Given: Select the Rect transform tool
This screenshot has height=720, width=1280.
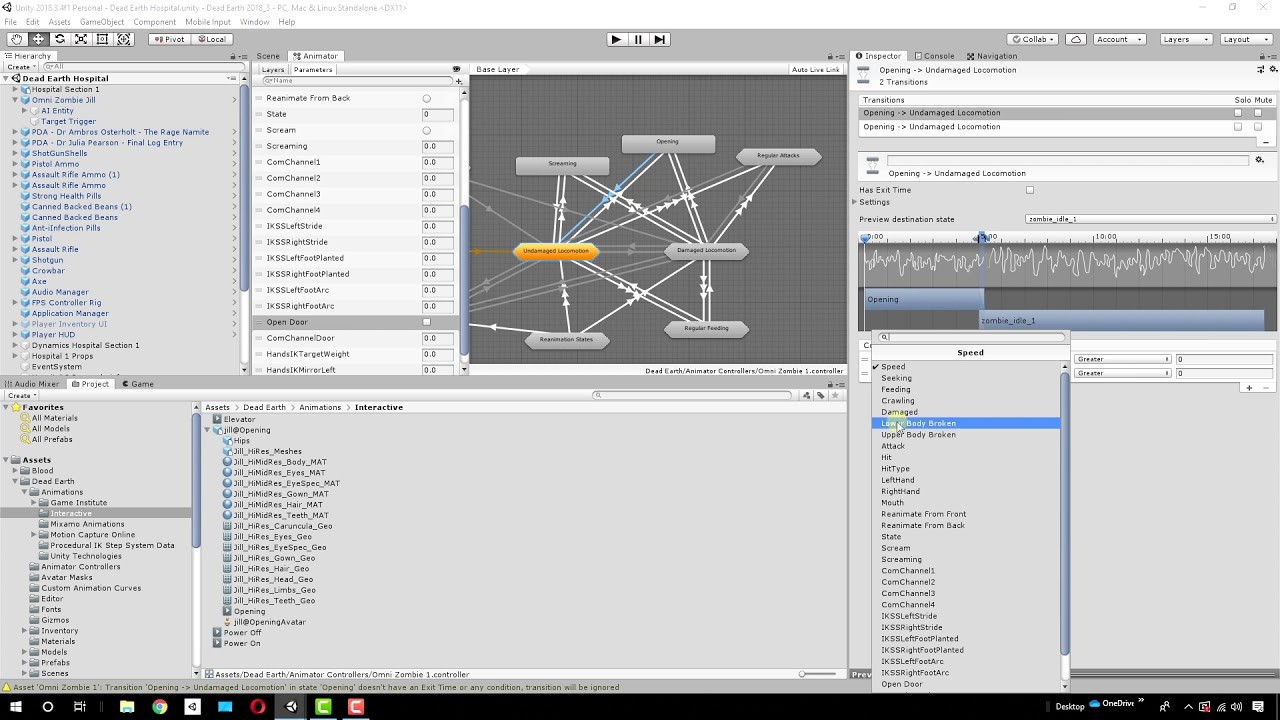Looking at the screenshot, I should click(x=102, y=39).
